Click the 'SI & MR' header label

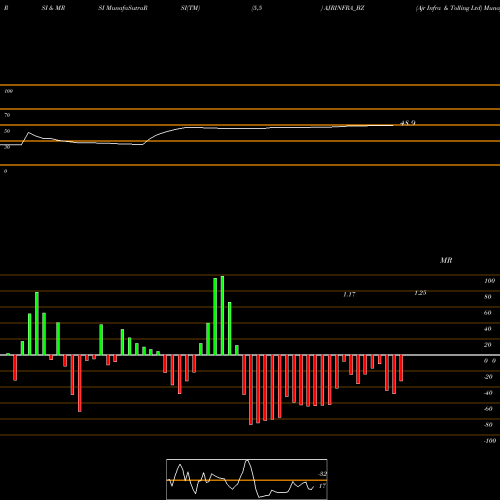(53, 8)
